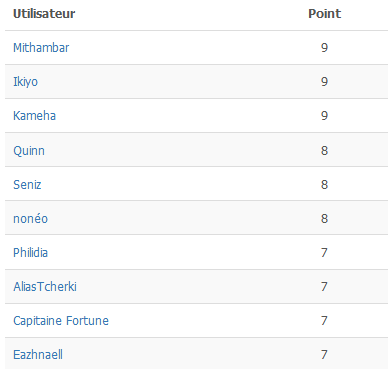Open Mithambar's user profile link
The image size is (388, 369).
pyautogui.click(x=41, y=48)
